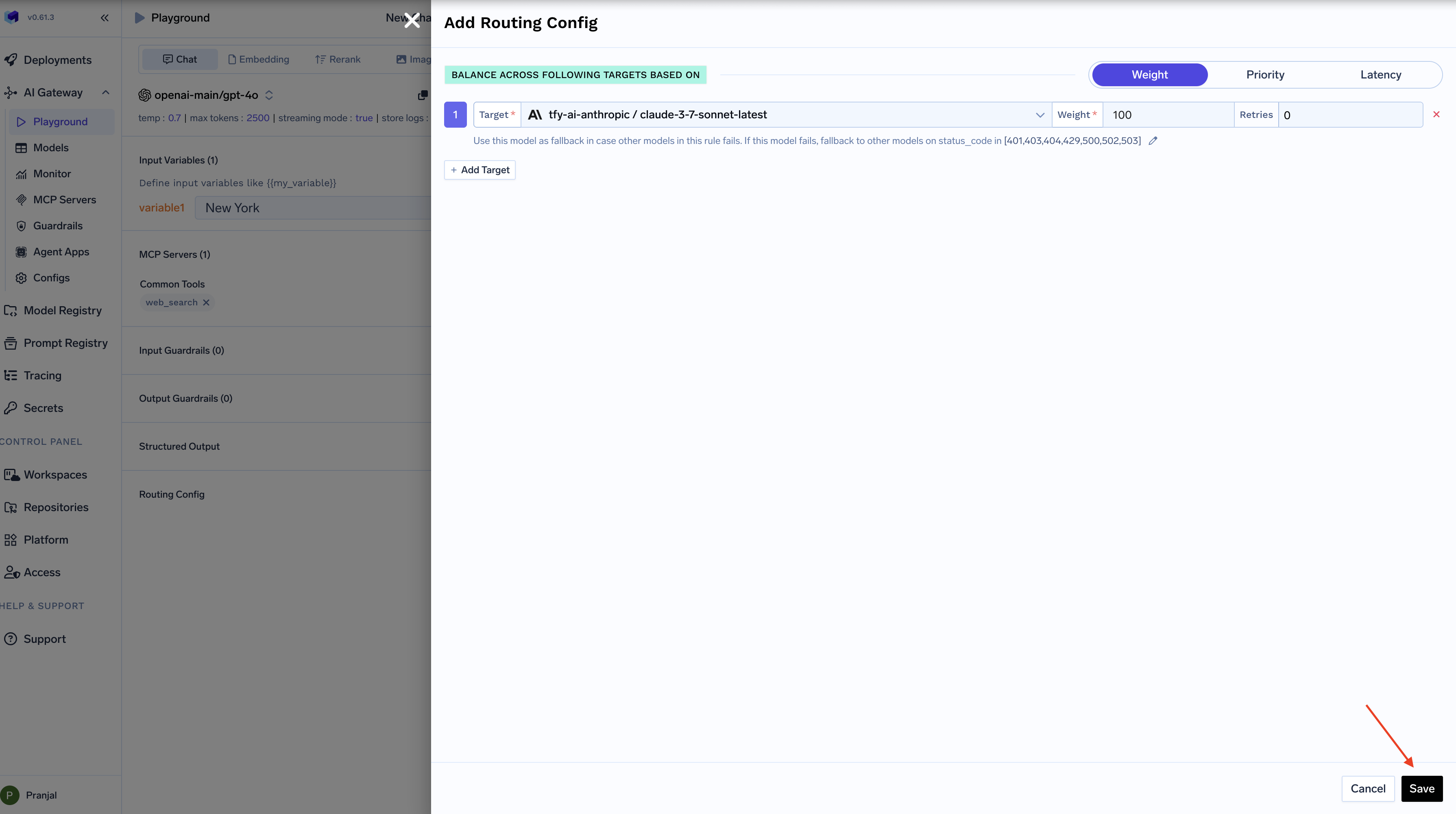
Task: Save the routing config
Action: [x=1421, y=788]
